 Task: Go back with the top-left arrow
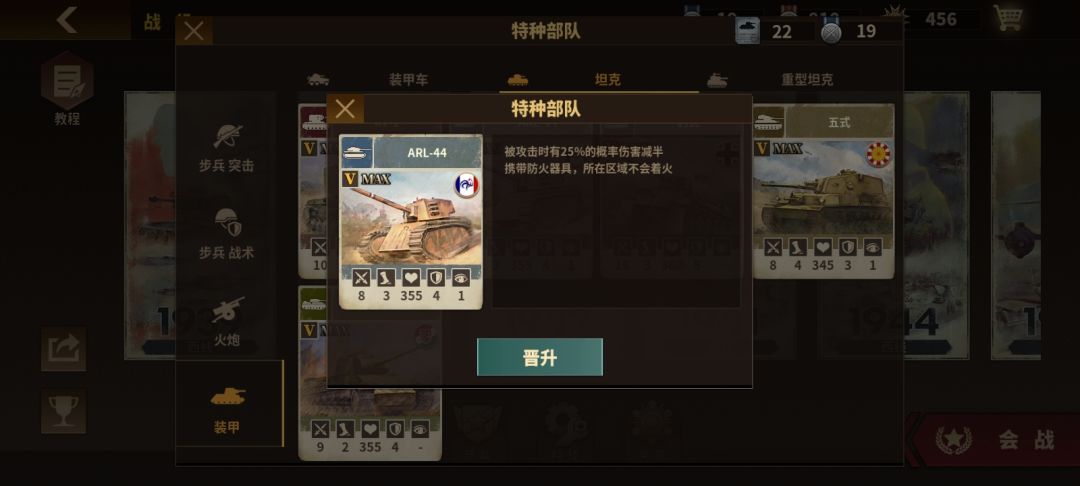tap(66, 19)
